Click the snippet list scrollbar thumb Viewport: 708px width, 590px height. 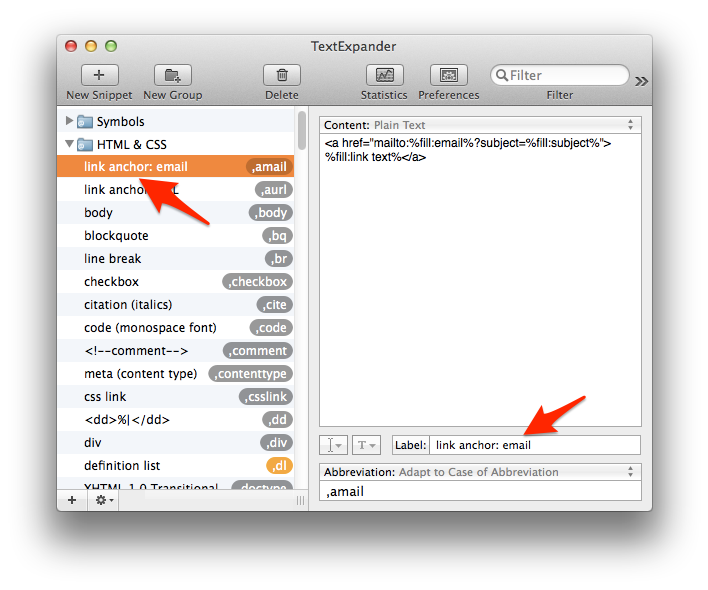[x=302, y=130]
